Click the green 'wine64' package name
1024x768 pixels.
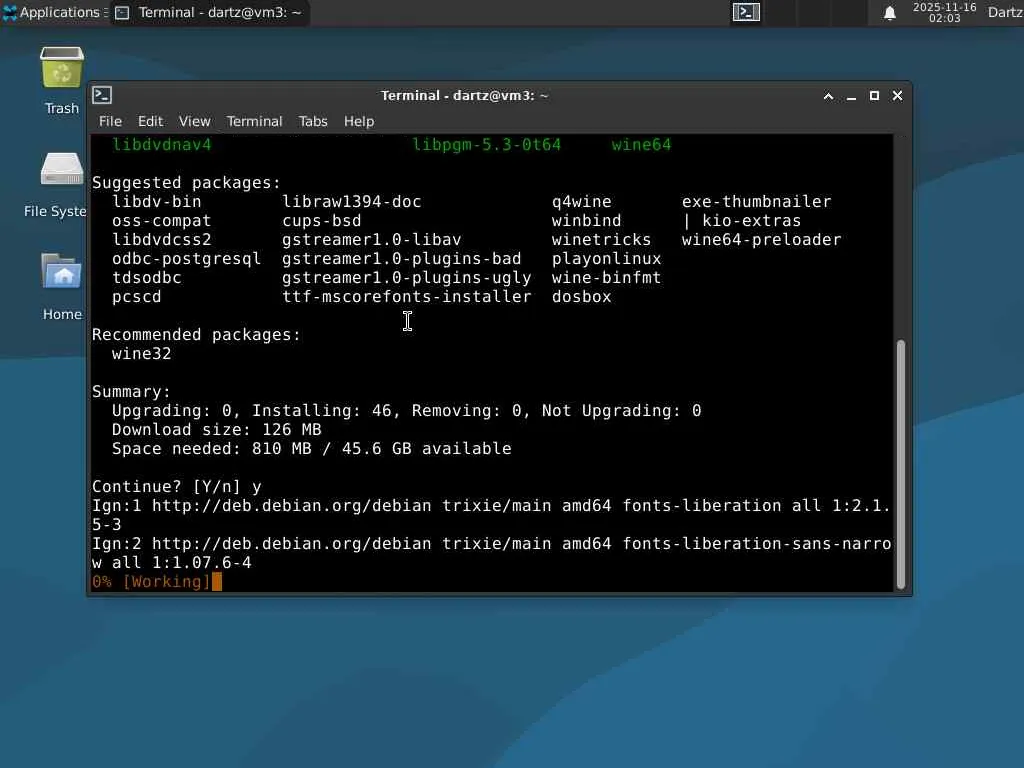tap(641, 145)
